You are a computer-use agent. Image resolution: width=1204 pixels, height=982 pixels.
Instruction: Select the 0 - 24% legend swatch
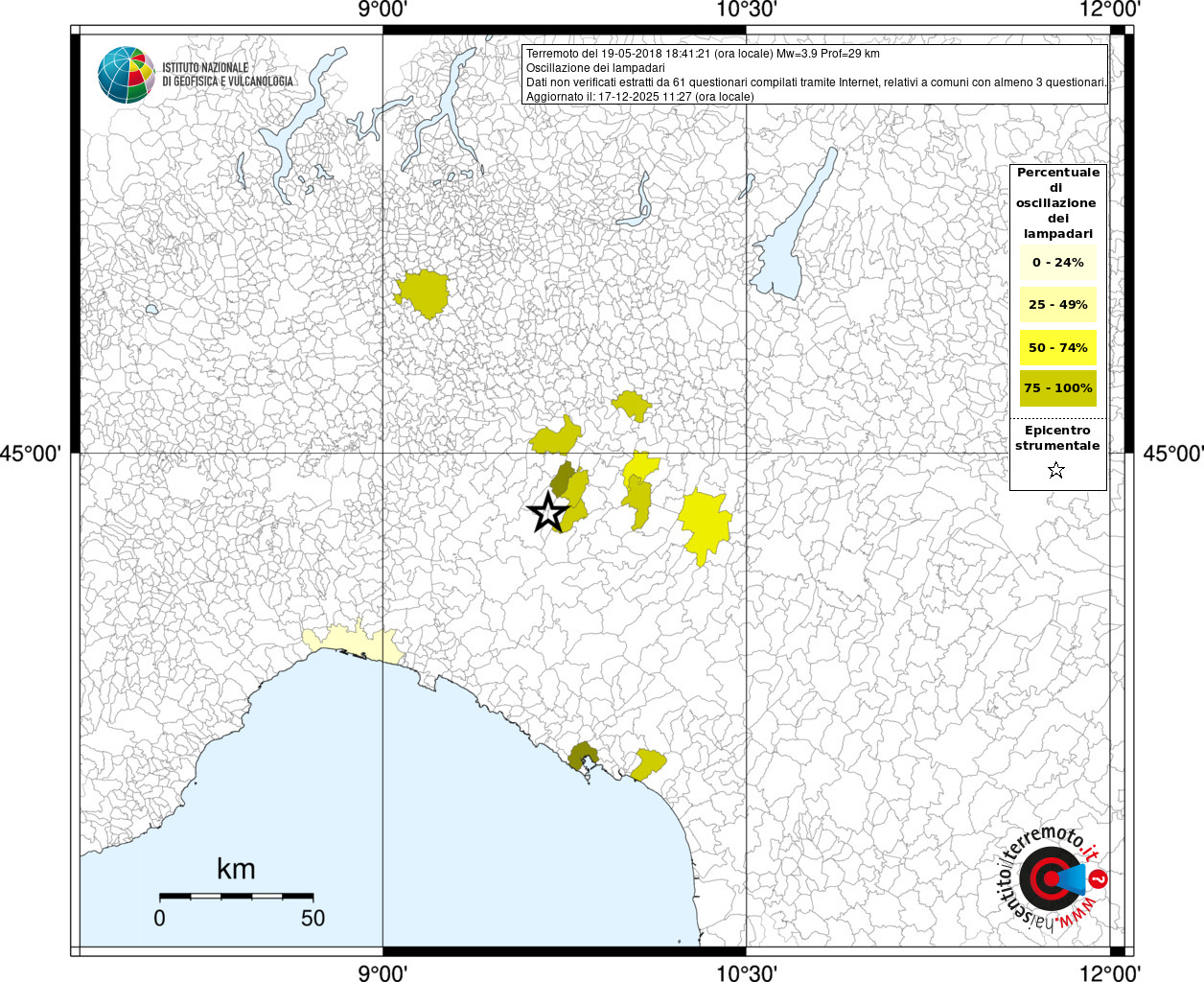point(1057,263)
